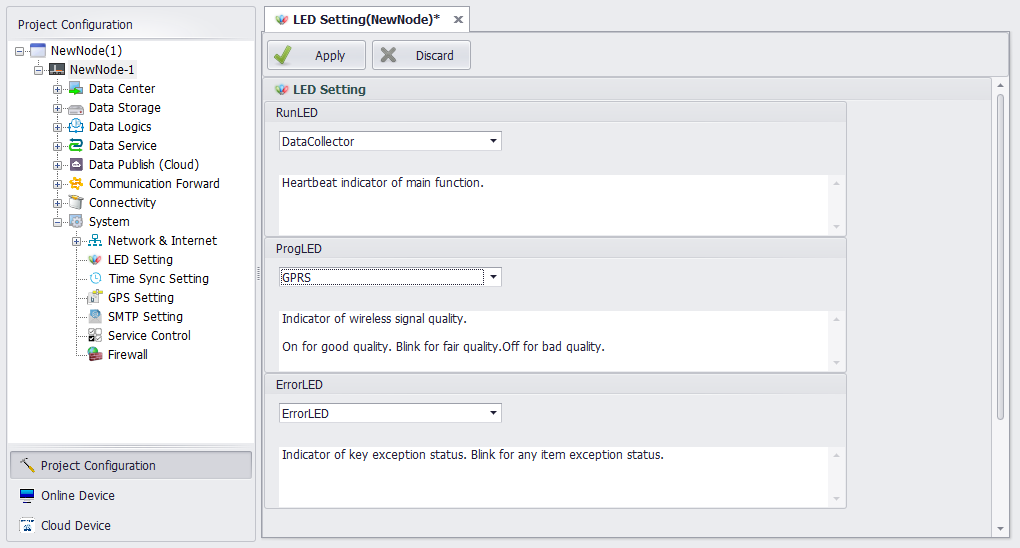Click the GPS Setting icon
Image resolution: width=1020 pixels, height=548 pixels.
(95, 298)
